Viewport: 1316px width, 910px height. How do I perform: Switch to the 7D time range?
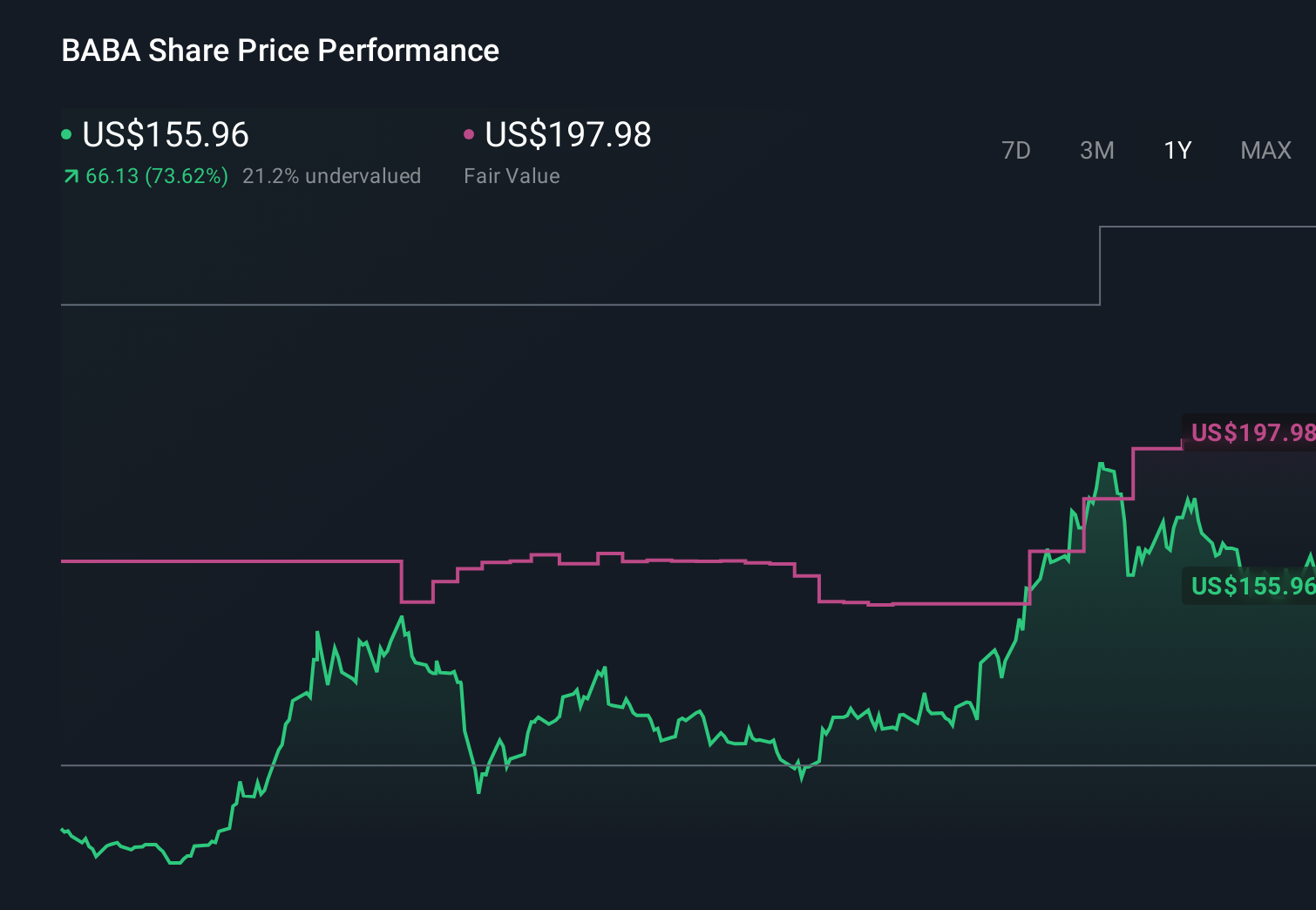click(x=1016, y=150)
